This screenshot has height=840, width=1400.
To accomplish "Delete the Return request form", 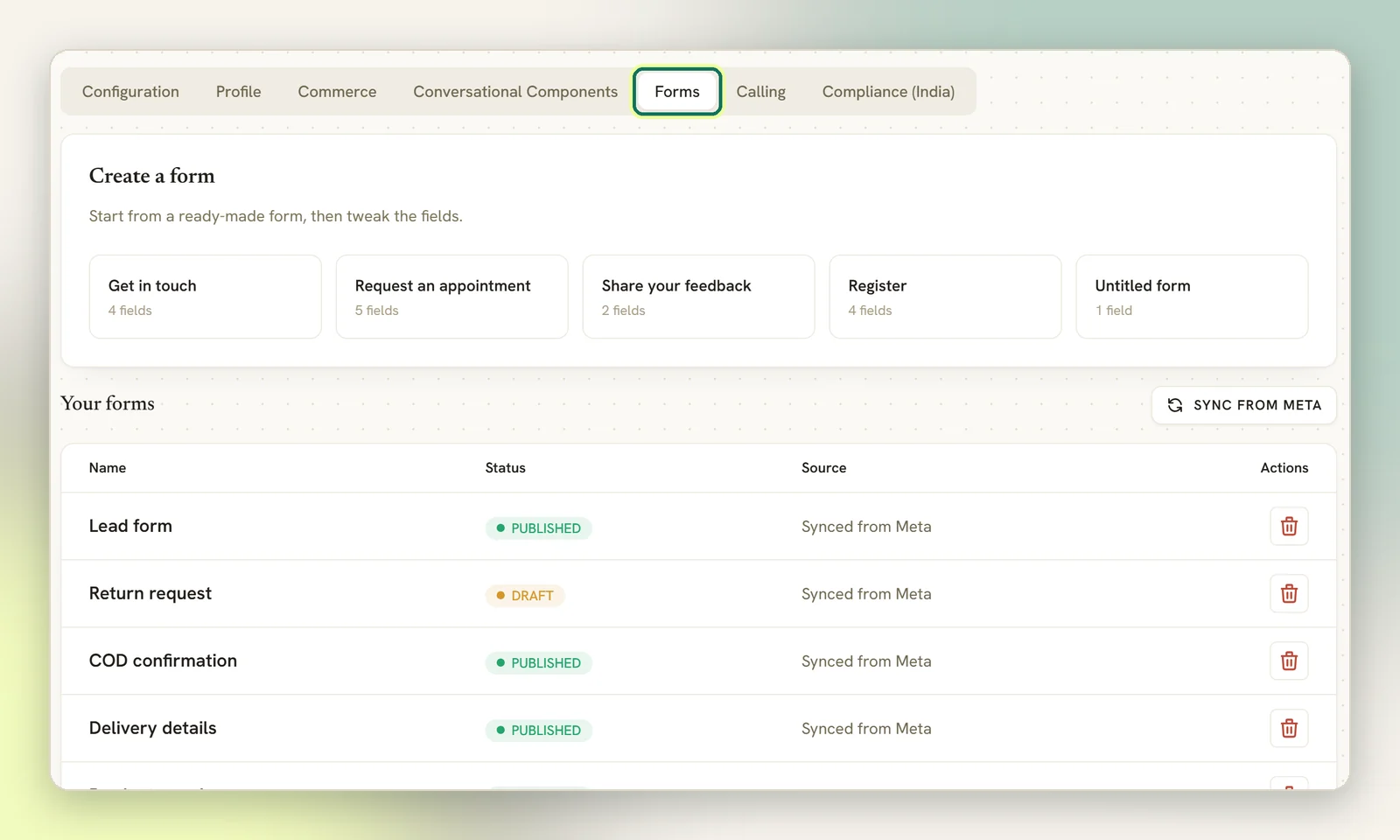I will point(1289,593).
